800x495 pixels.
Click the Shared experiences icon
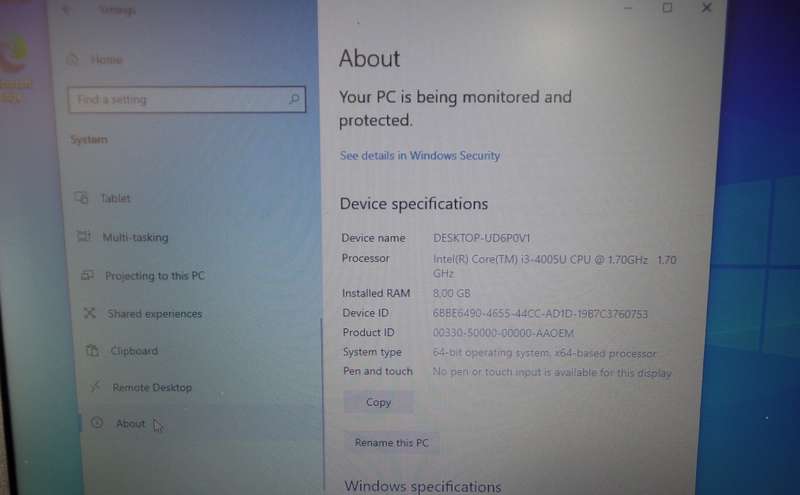[x=90, y=313]
